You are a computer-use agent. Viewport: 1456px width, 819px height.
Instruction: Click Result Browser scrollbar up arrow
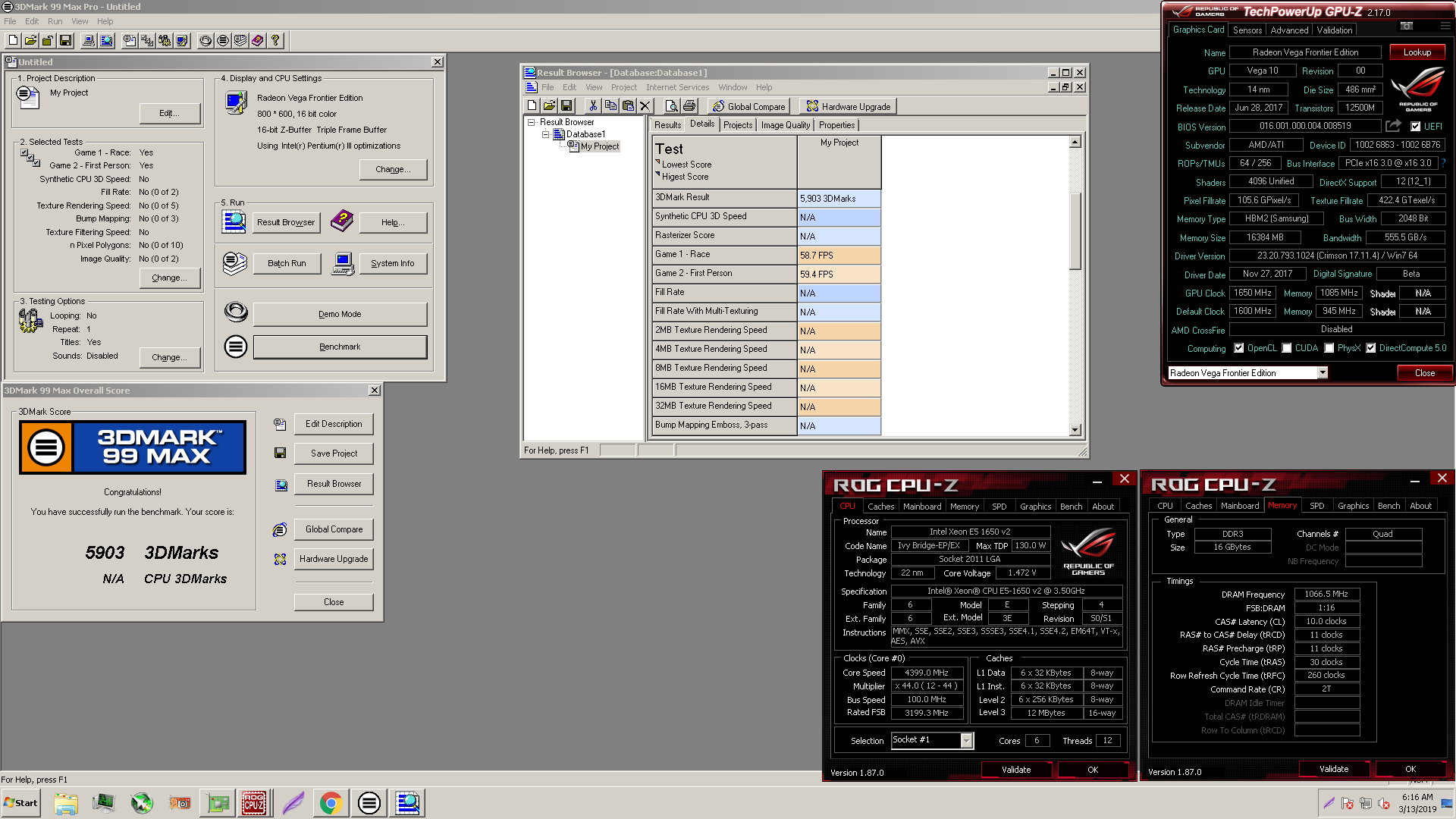tap(1075, 142)
